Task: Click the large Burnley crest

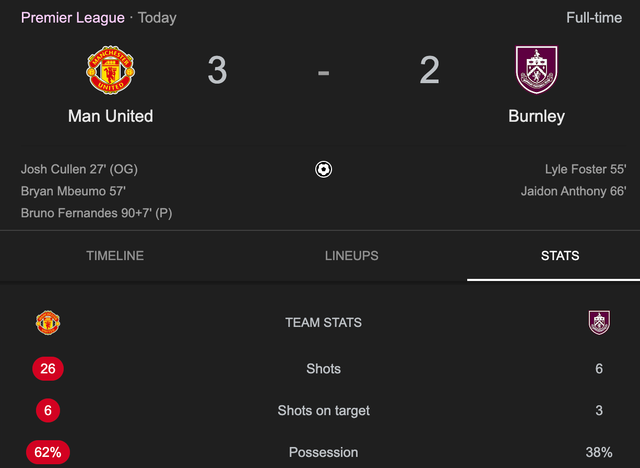Action: (536, 70)
